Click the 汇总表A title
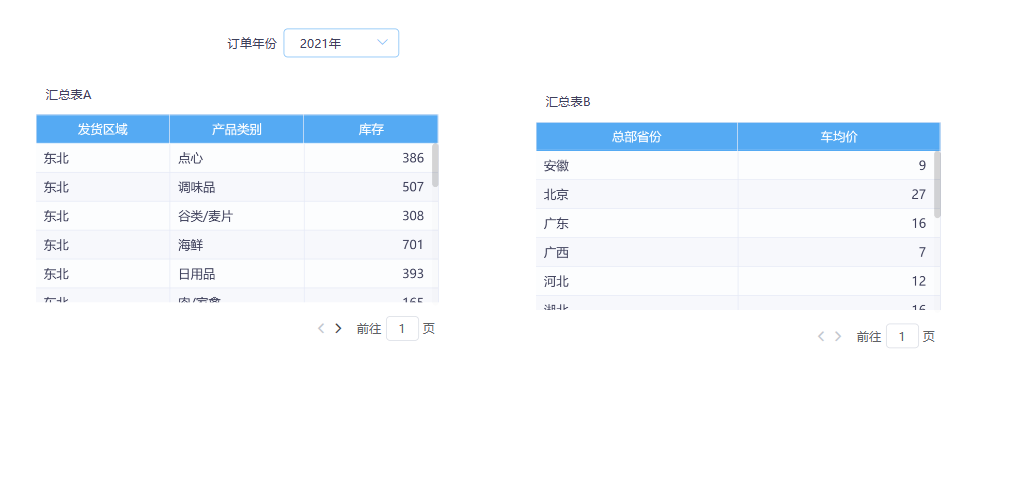The width and height of the screenshot is (1032, 477). pos(68,95)
